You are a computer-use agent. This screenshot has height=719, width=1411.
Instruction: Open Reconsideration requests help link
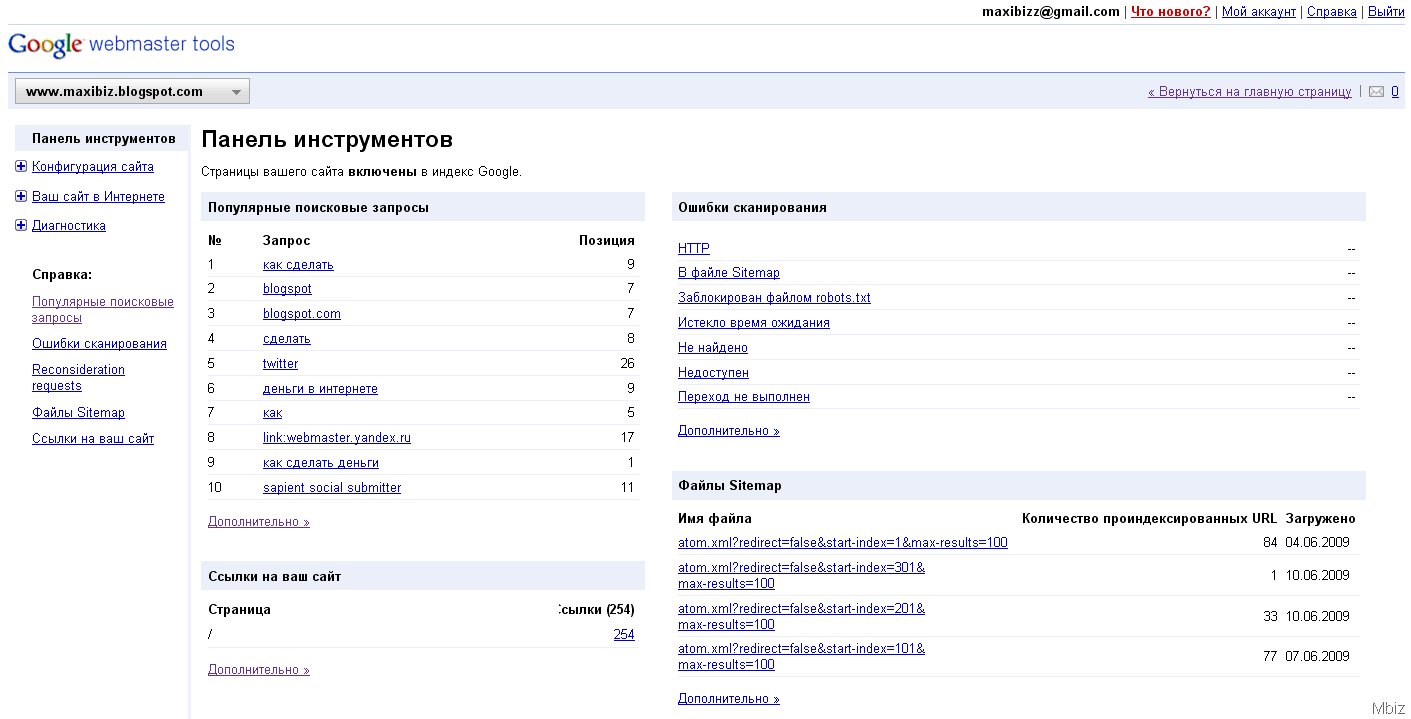78,378
